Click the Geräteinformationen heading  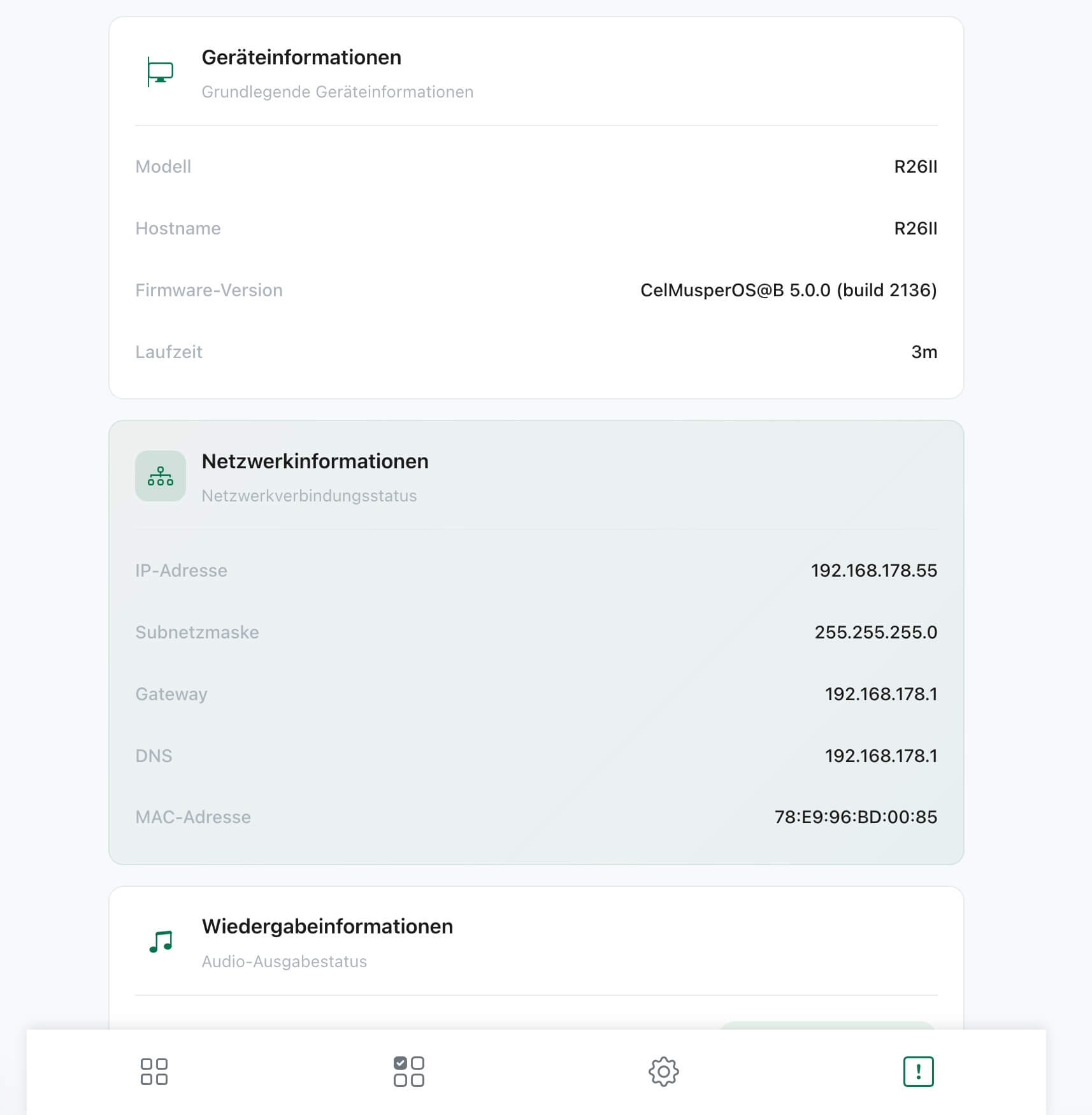(x=301, y=57)
